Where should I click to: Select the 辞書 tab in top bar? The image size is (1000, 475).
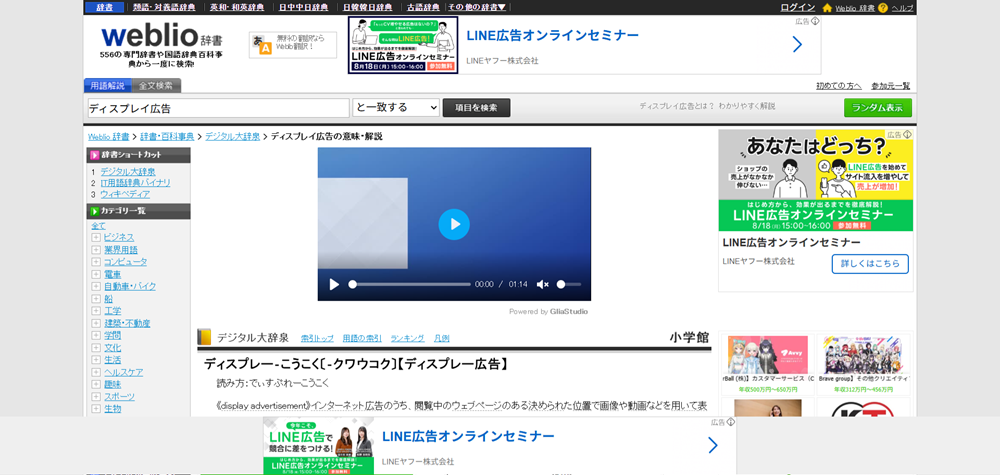pyautogui.click(x=105, y=8)
